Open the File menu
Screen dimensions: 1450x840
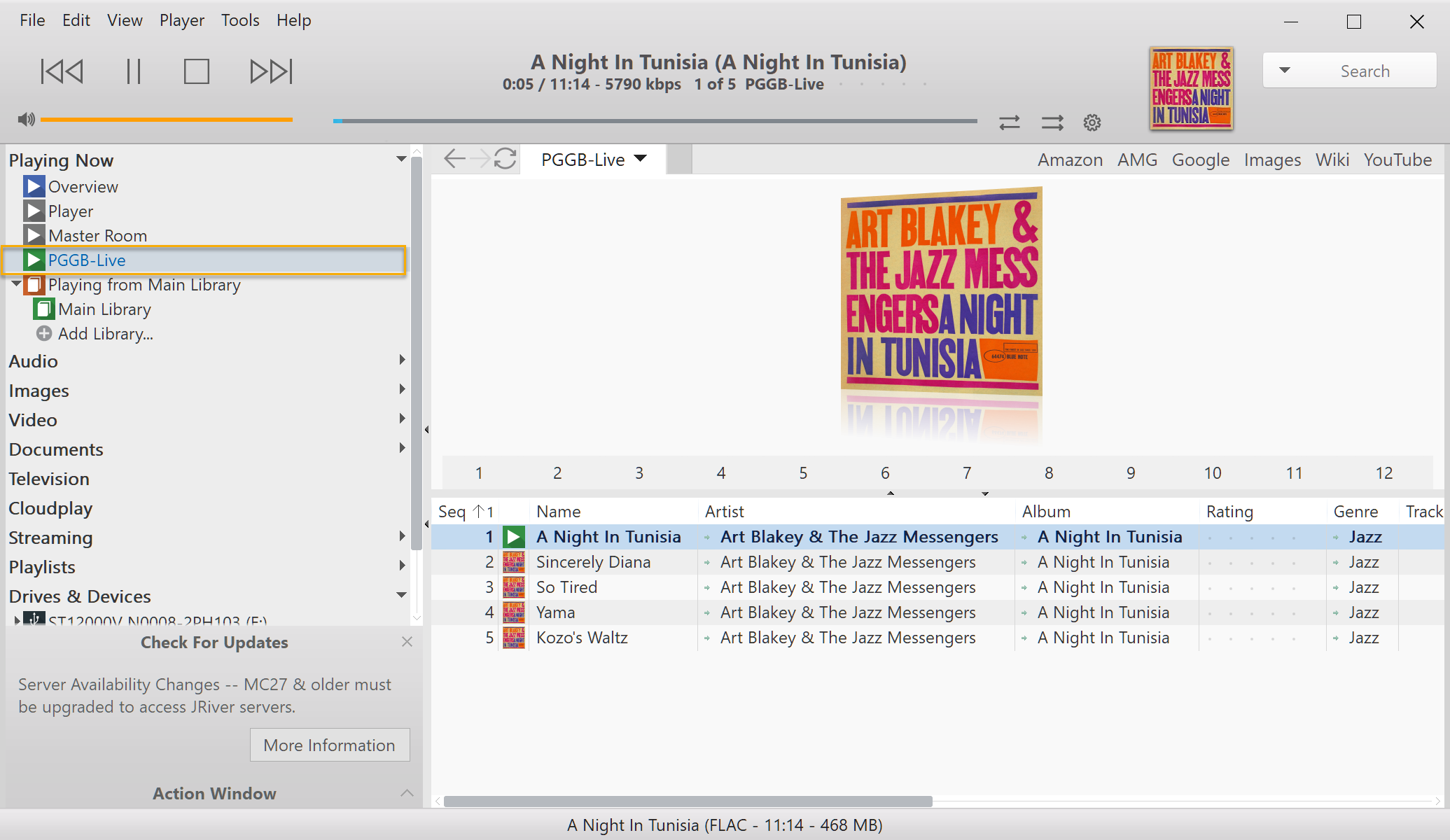[x=32, y=20]
